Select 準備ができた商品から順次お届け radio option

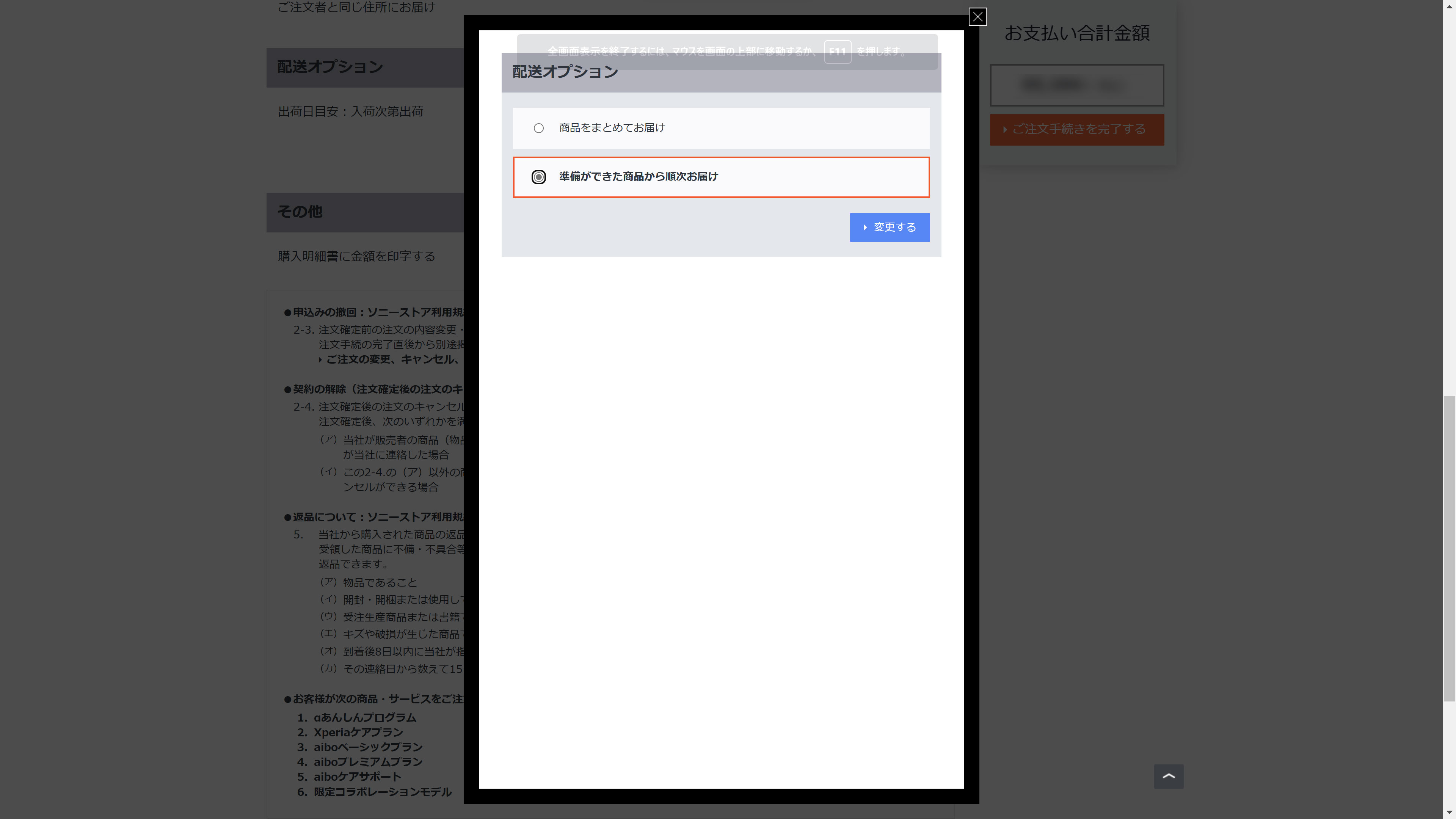click(539, 177)
